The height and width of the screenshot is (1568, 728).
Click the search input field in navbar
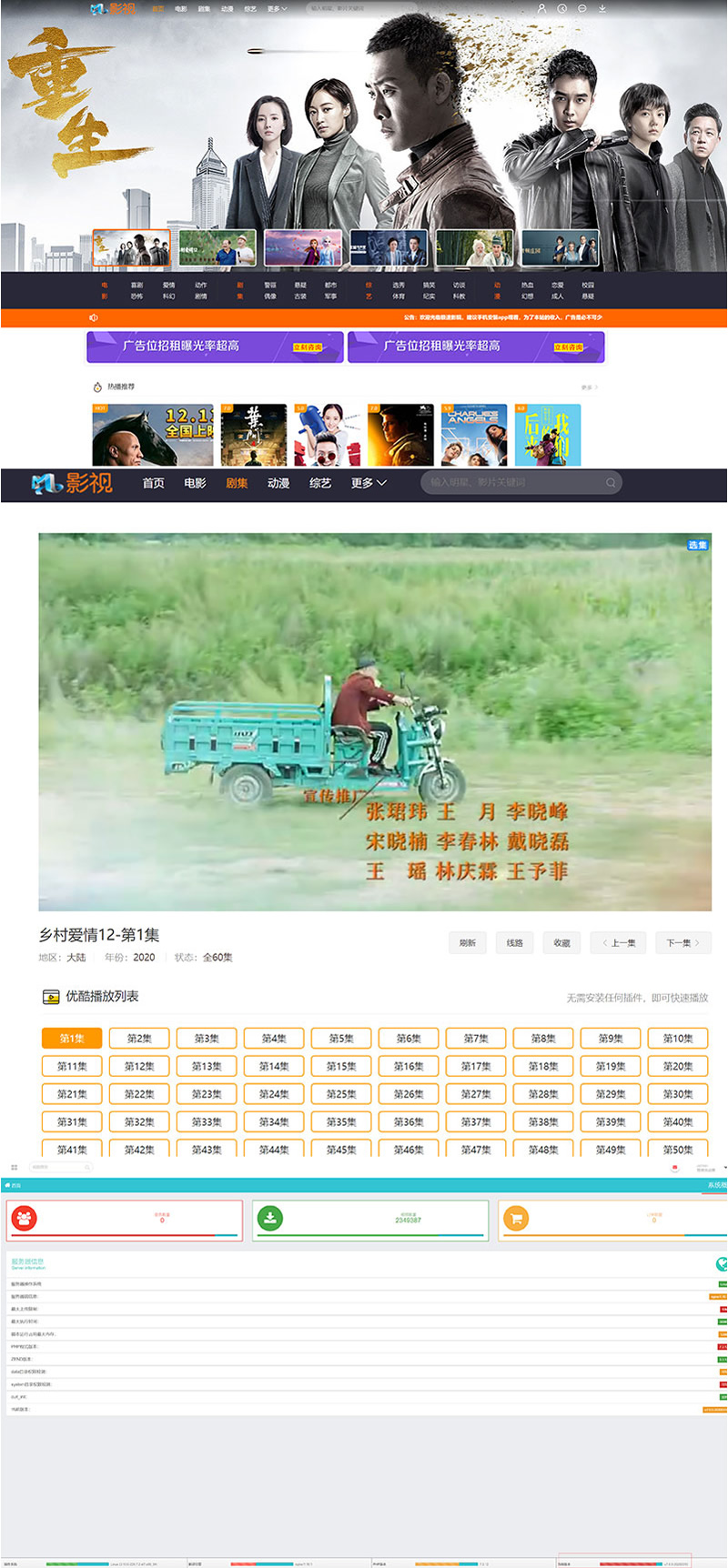point(510,483)
